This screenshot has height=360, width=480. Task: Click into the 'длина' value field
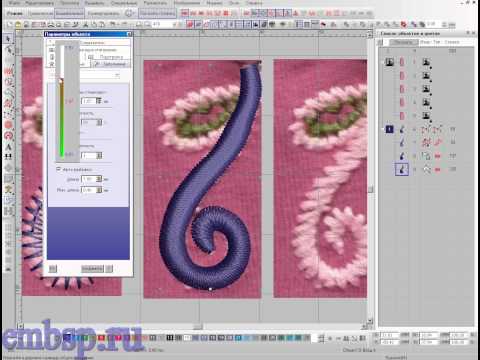point(89,179)
